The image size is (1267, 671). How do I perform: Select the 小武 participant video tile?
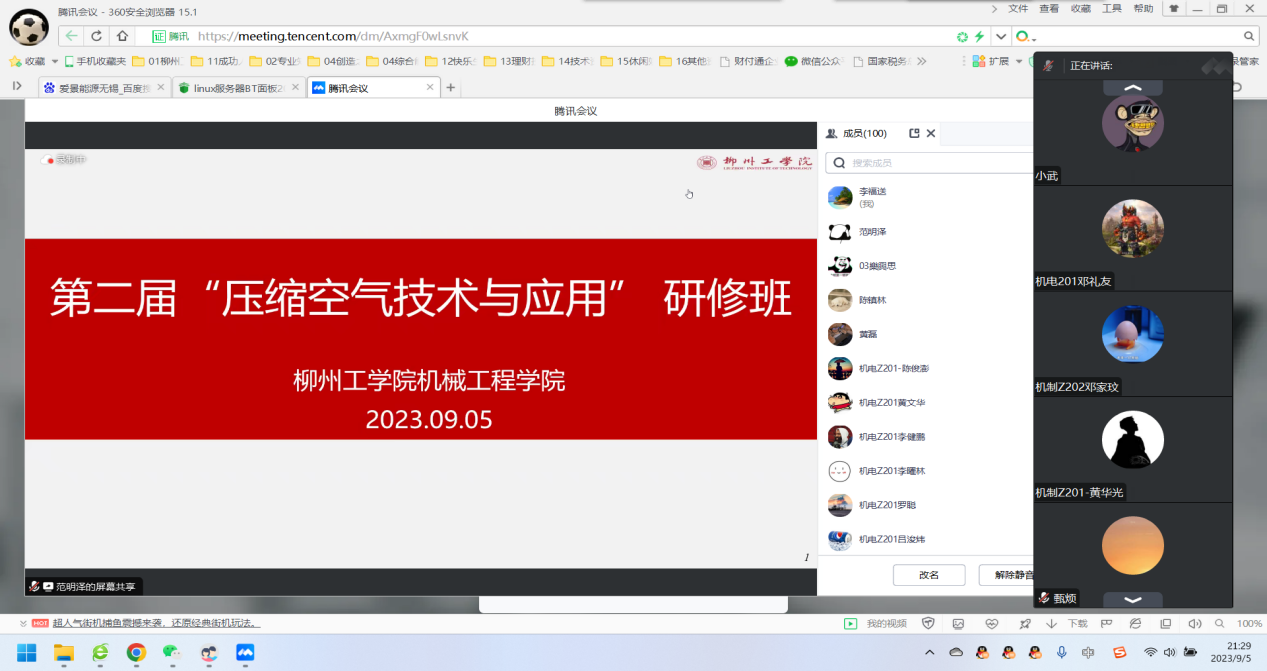[1133, 132]
